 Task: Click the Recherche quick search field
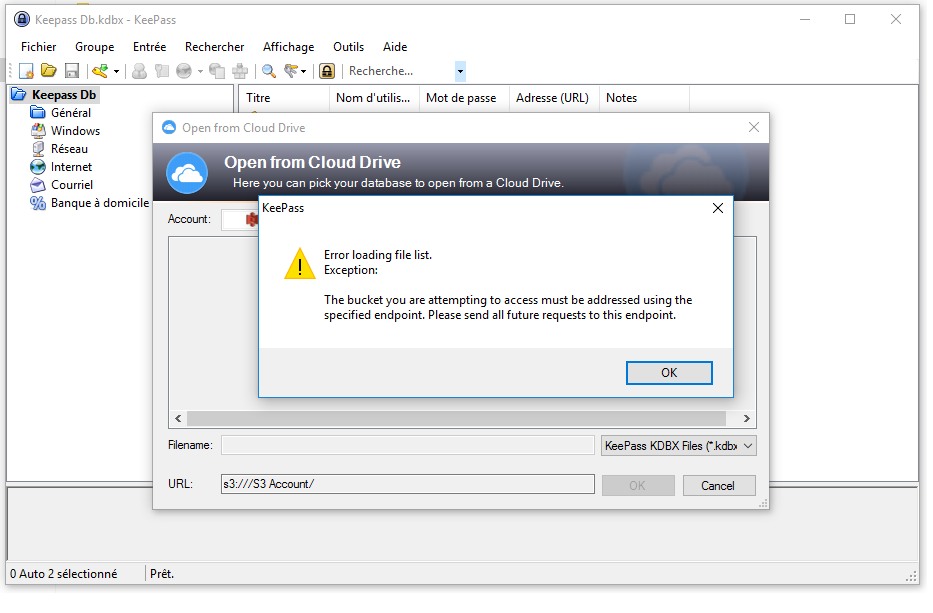(400, 71)
